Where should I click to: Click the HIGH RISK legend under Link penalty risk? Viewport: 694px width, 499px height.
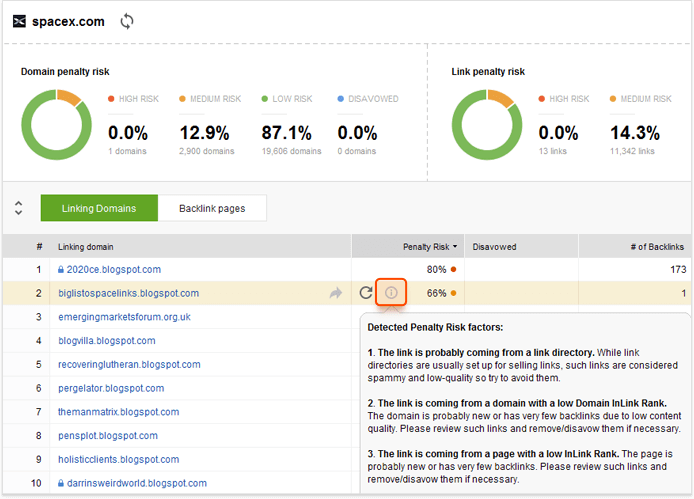(x=564, y=99)
